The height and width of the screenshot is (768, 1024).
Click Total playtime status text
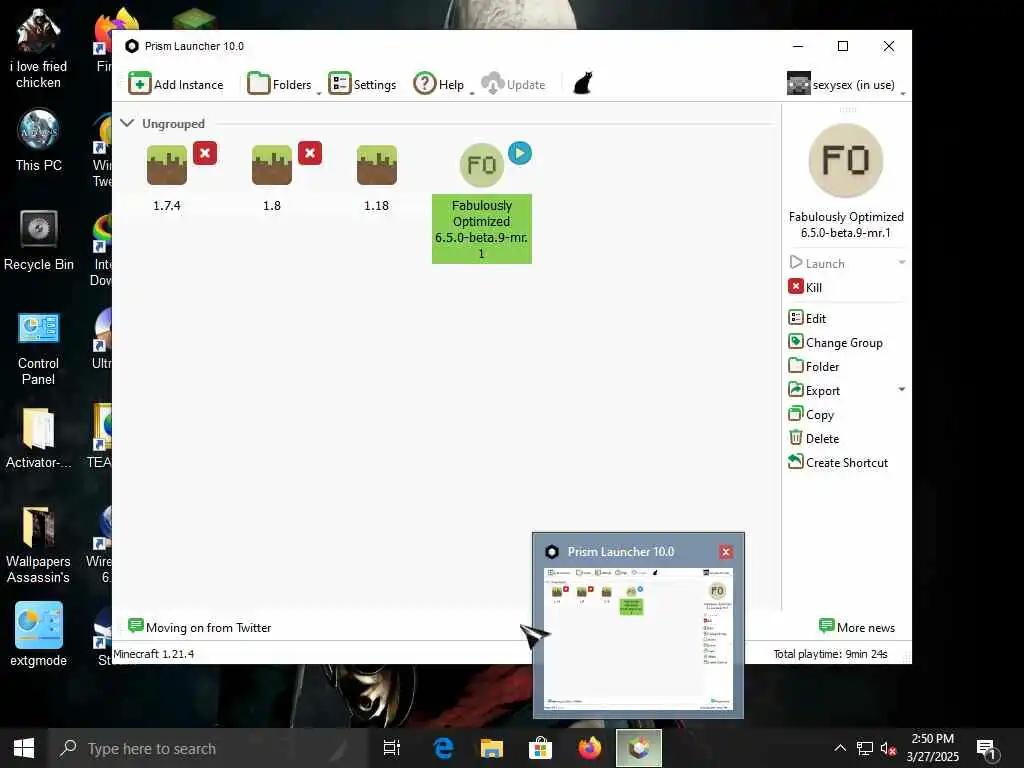830,654
